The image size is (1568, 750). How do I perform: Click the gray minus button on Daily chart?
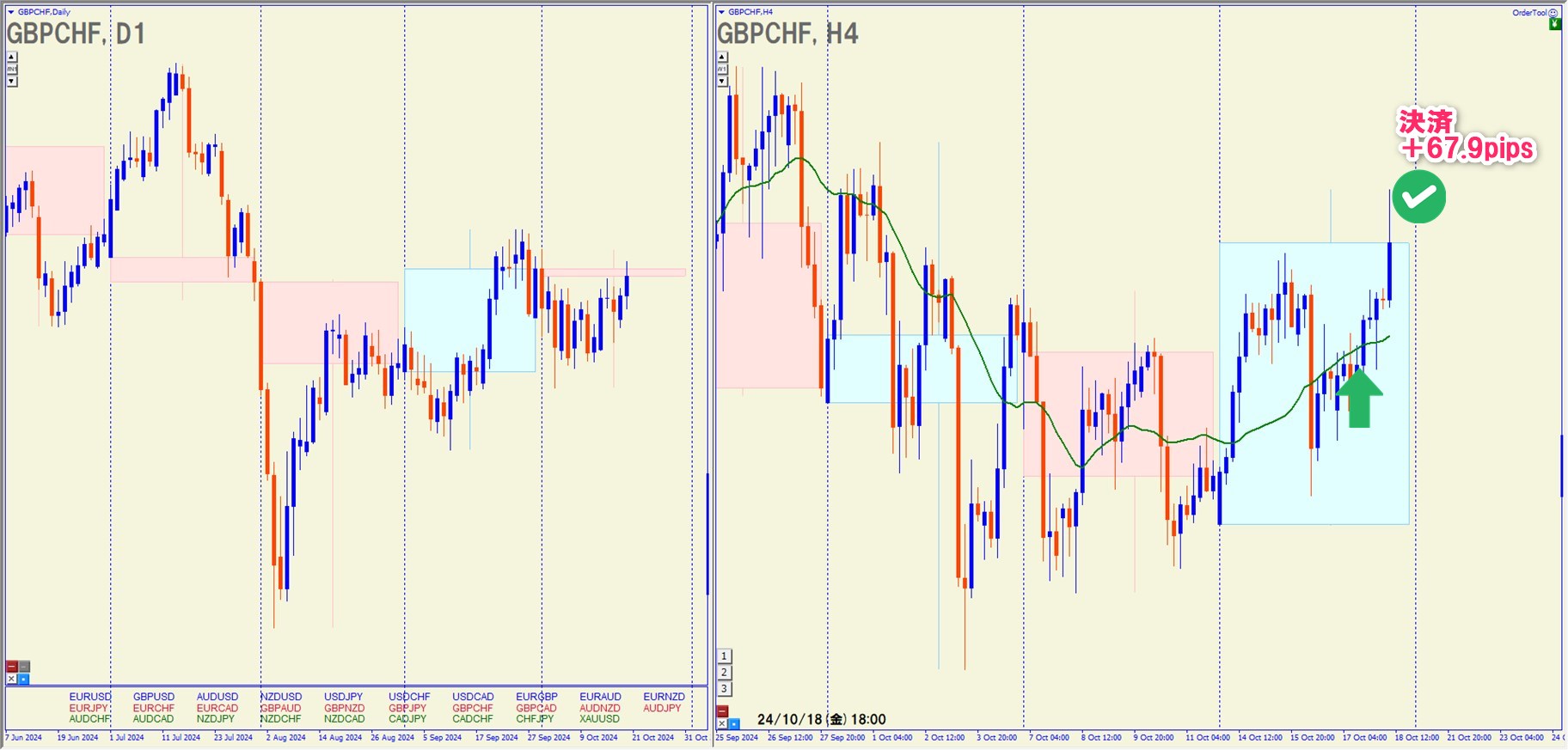pyautogui.click(x=24, y=667)
